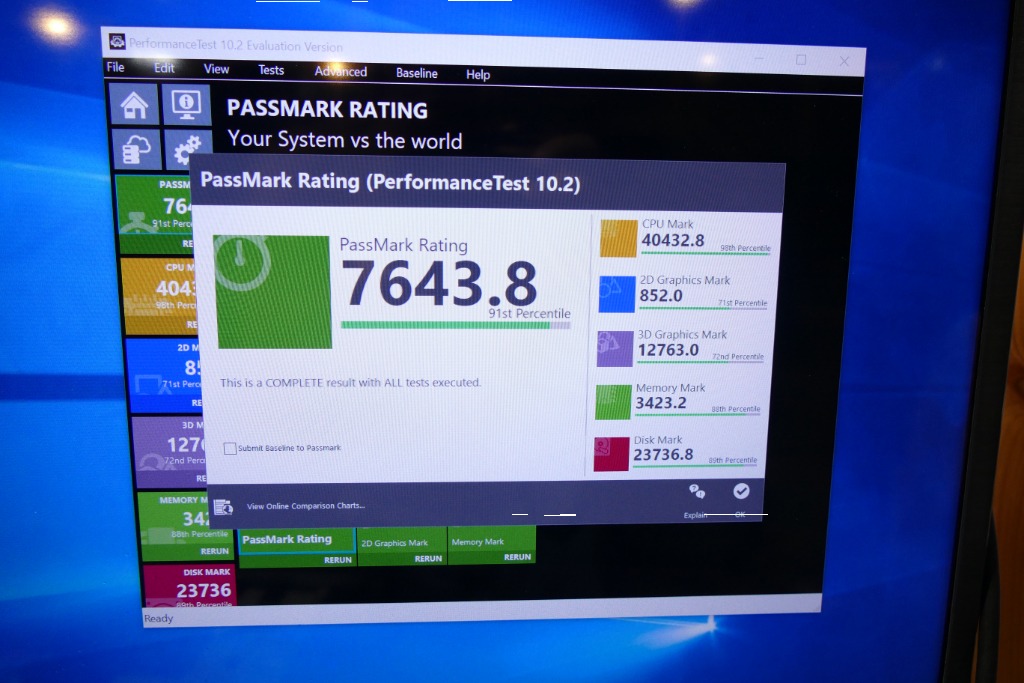
Task: Open the System Information monitor icon
Action: click(187, 104)
